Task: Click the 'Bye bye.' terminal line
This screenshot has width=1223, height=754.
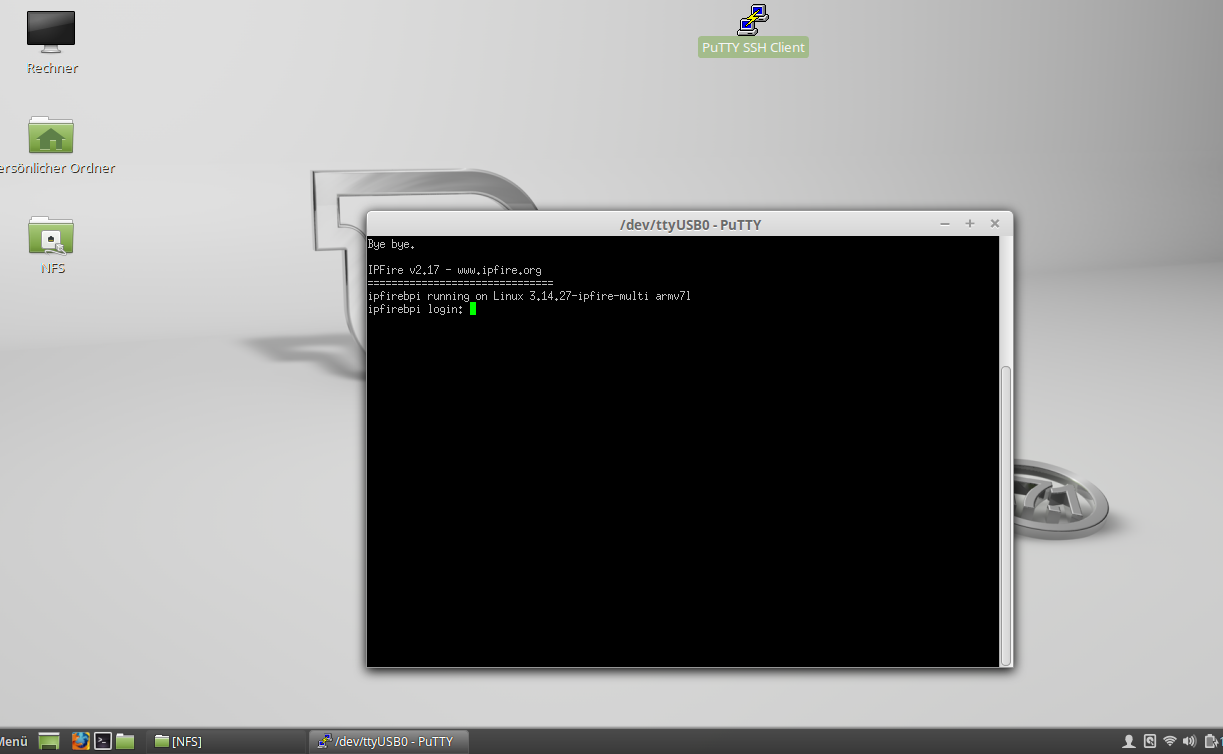Action: pyautogui.click(x=391, y=244)
